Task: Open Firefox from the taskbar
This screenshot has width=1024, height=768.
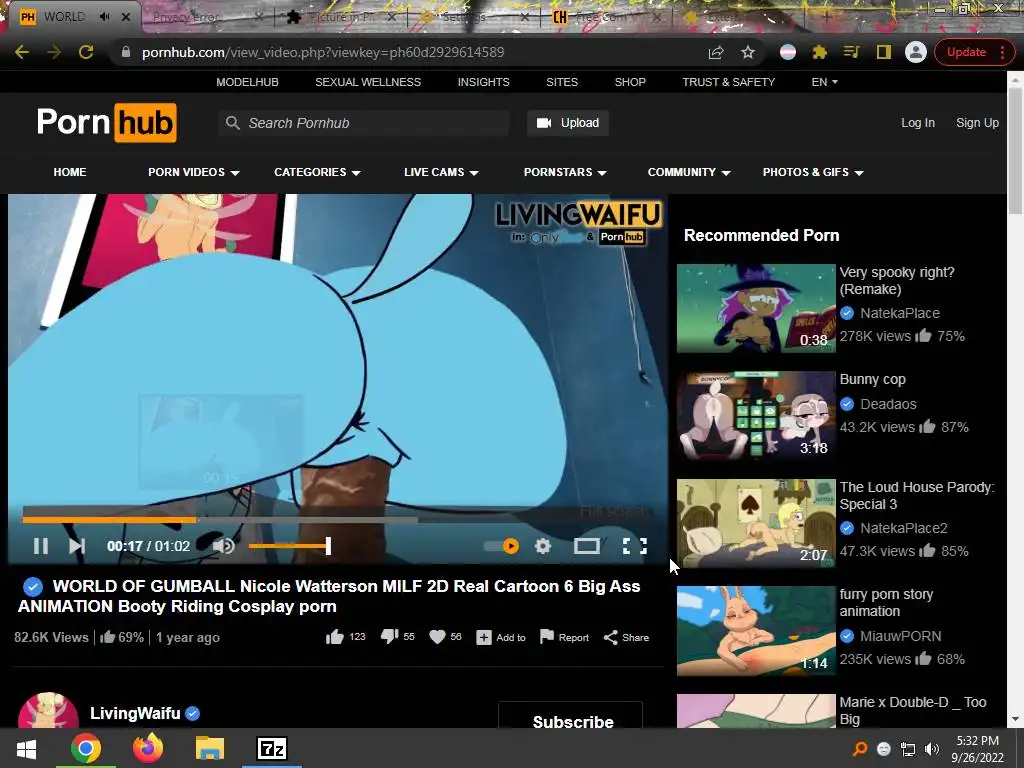Action: [148, 748]
